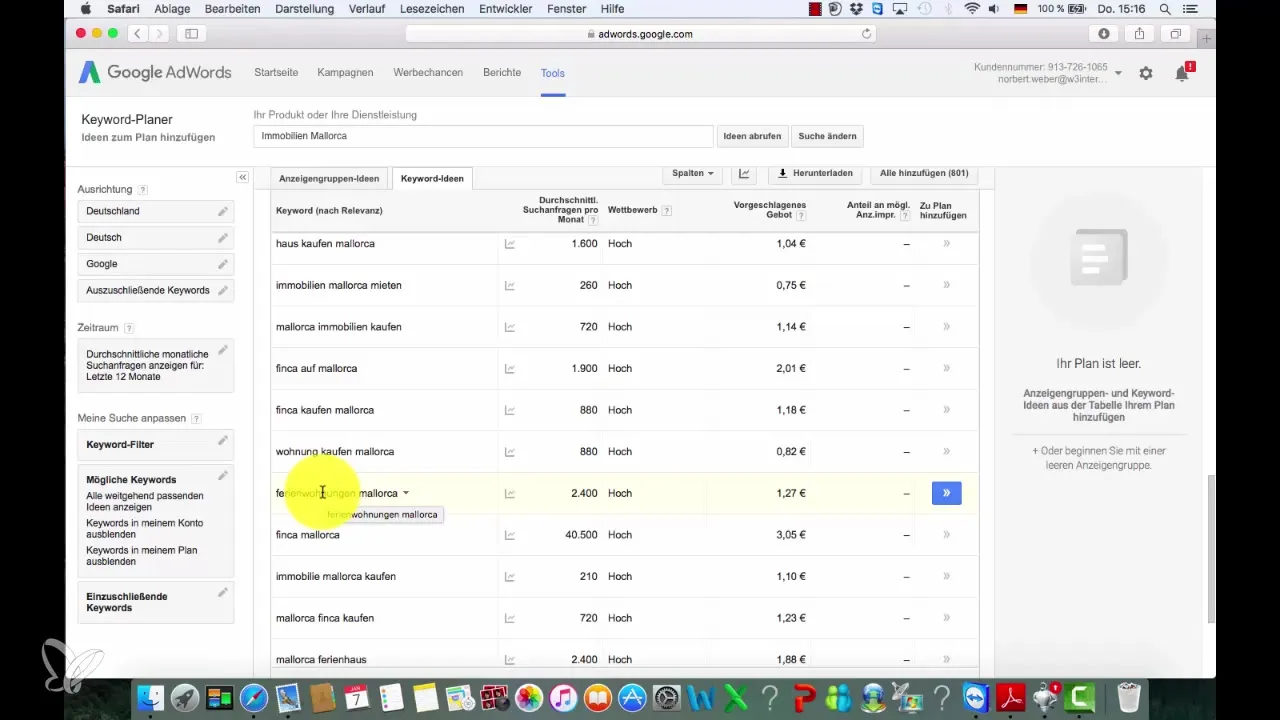The image size is (1280, 720).
Task: Edit Einzuschließende Keywords pencil
Action: tap(223, 593)
